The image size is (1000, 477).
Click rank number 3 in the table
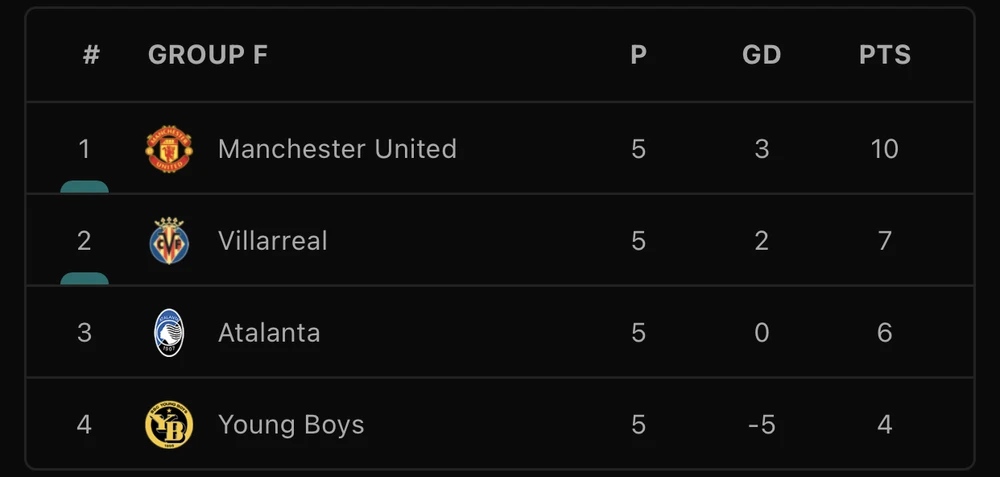point(84,333)
